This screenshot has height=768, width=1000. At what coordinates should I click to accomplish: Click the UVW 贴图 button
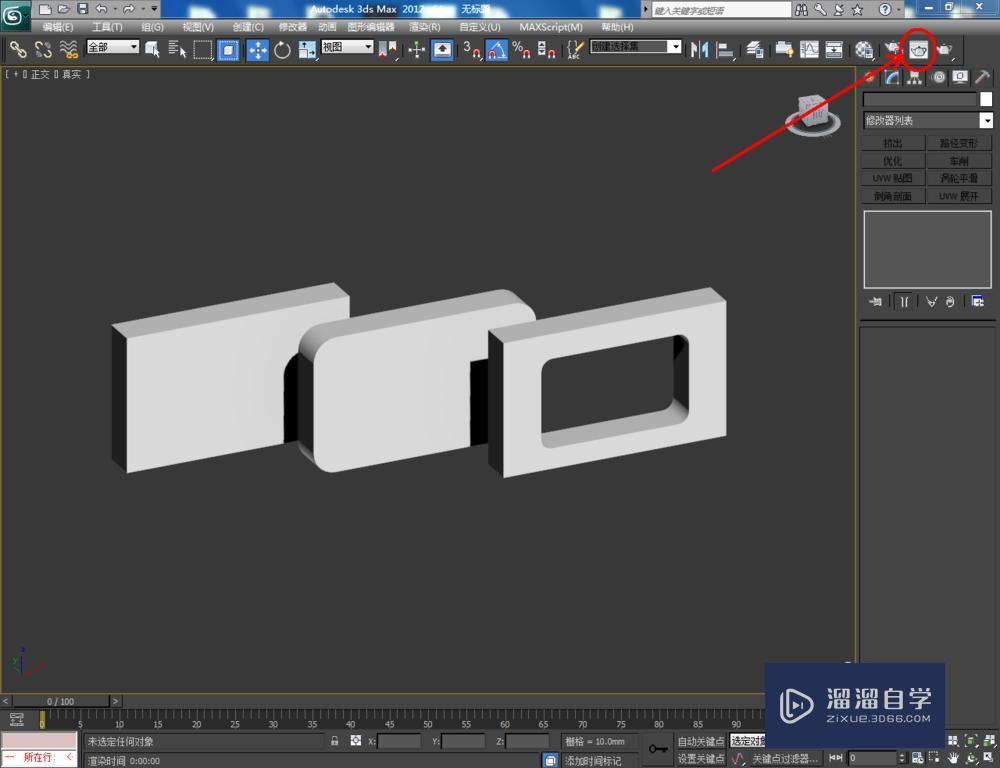tap(891, 177)
